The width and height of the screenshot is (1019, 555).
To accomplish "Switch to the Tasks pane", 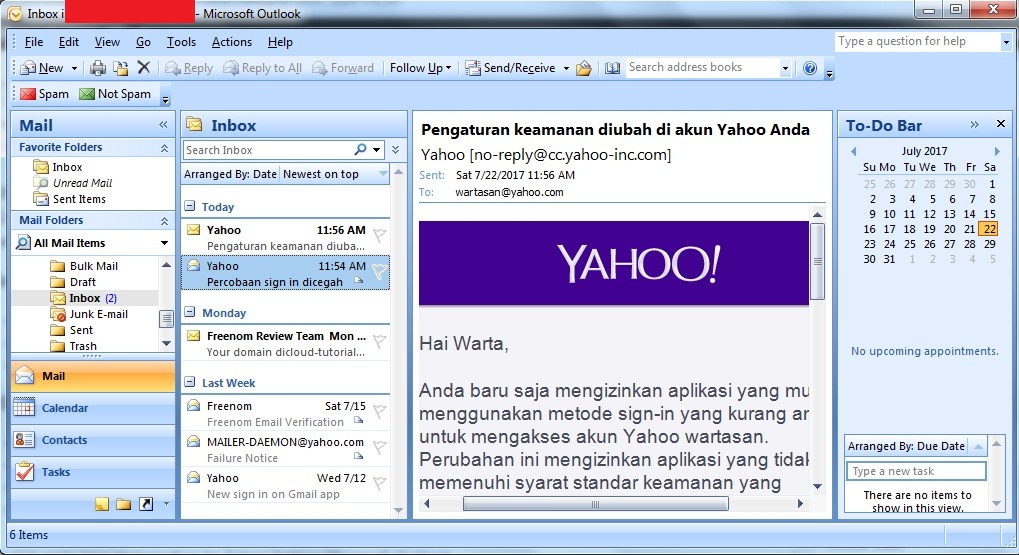I will coord(93,472).
